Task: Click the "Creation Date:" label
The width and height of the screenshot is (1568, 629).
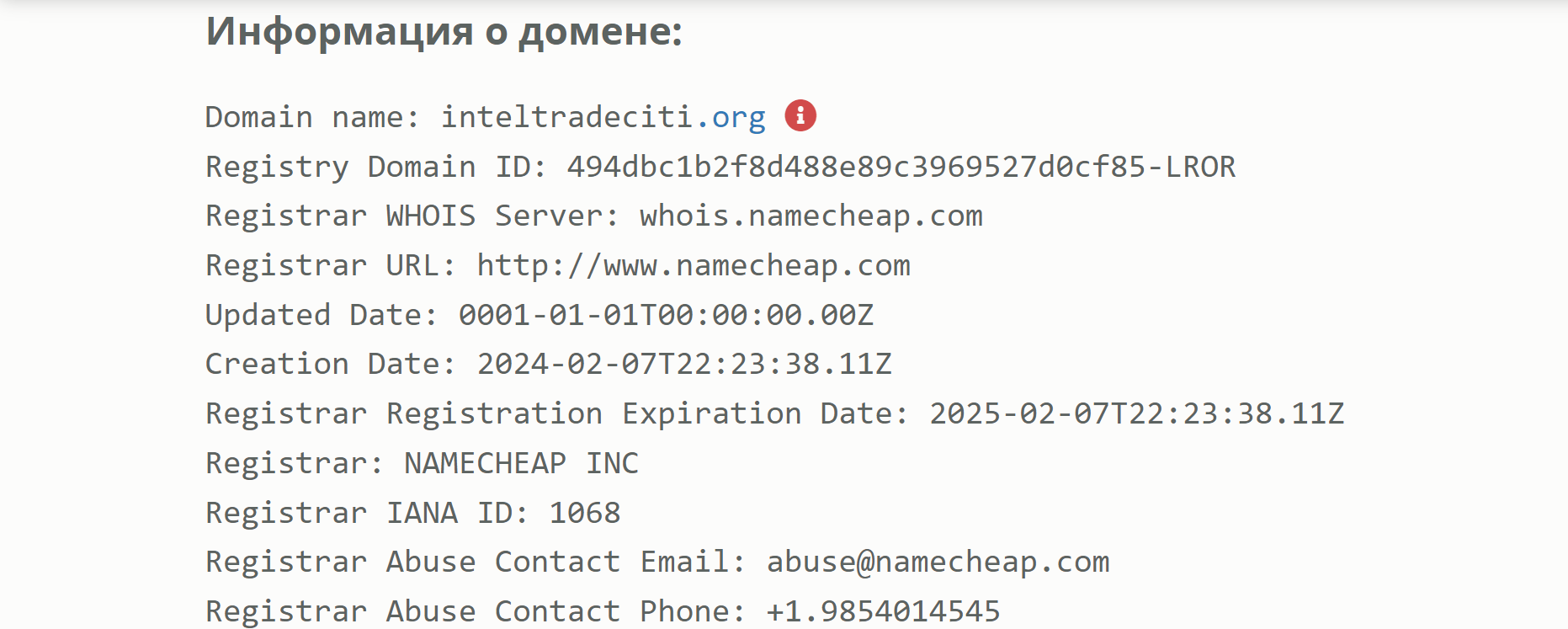Action: [x=331, y=364]
